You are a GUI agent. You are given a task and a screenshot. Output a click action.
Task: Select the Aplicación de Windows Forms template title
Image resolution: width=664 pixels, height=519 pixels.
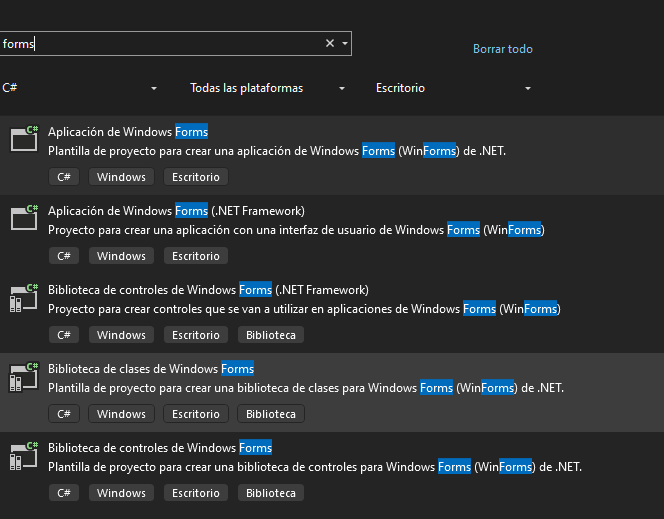click(x=128, y=132)
